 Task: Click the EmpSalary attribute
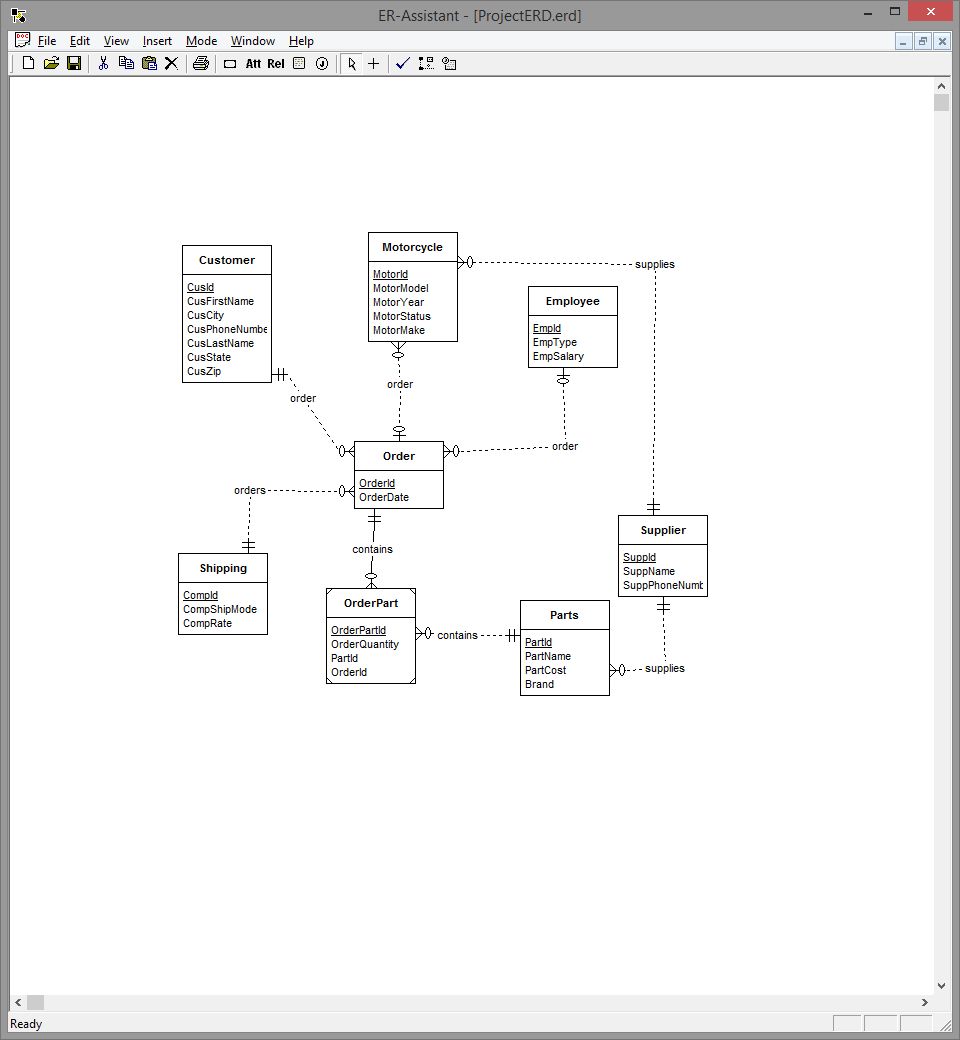tap(558, 356)
